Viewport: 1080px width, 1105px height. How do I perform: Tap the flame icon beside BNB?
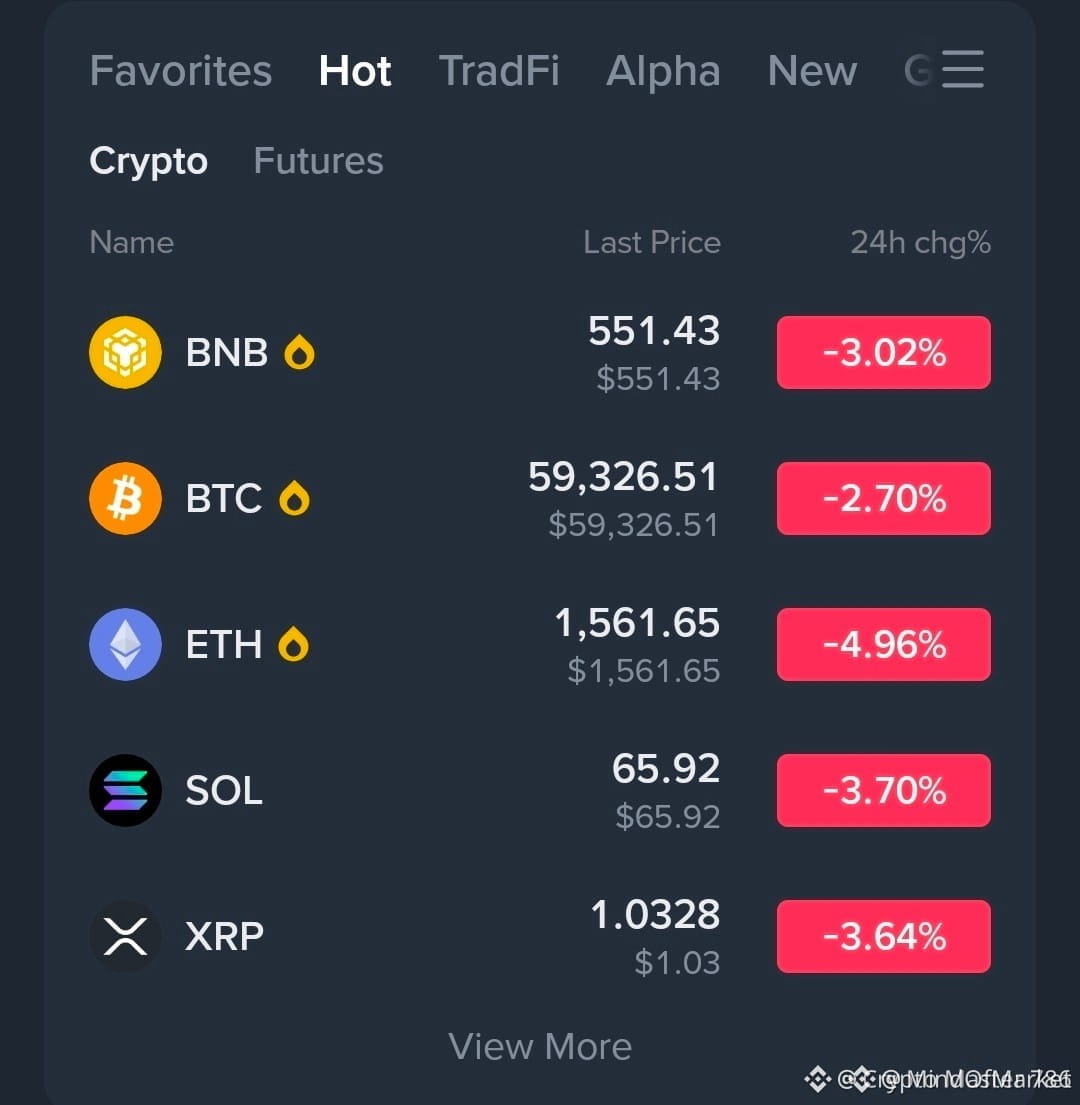(x=299, y=352)
